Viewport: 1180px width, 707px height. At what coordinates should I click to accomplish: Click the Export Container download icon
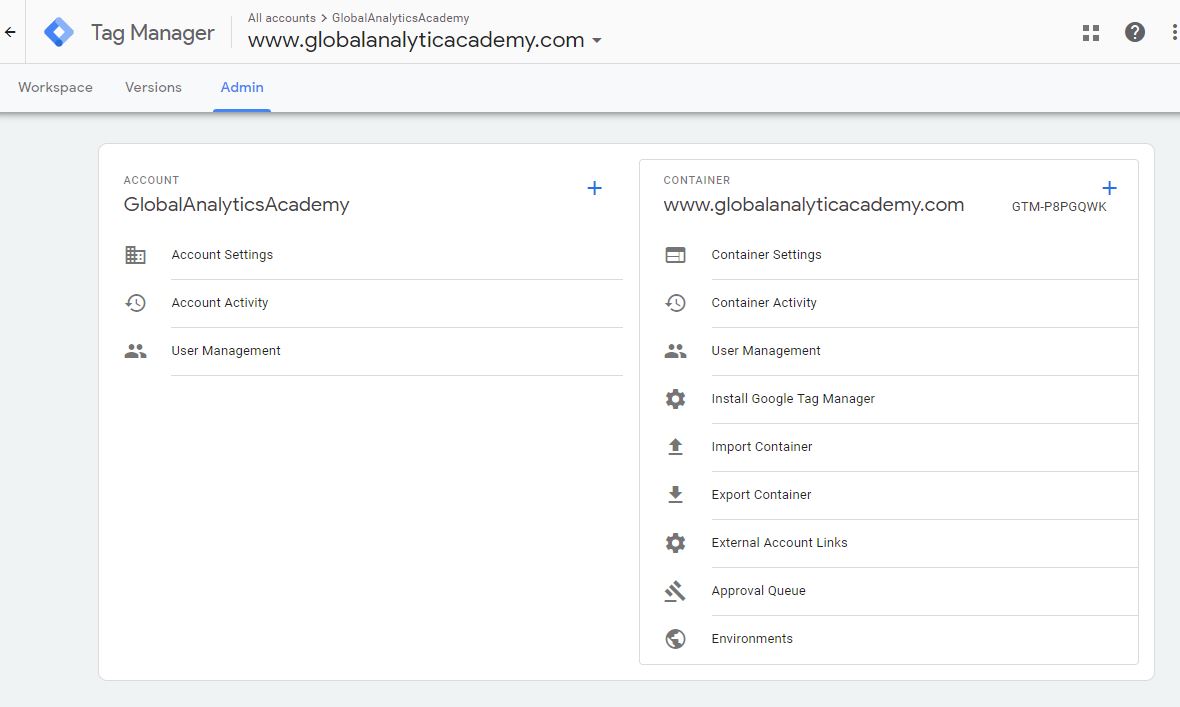[x=675, y=495]
